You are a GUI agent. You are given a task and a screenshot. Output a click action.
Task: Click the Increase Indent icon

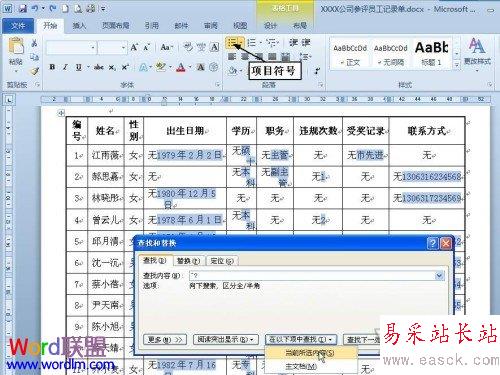click(x=306, y=43)
